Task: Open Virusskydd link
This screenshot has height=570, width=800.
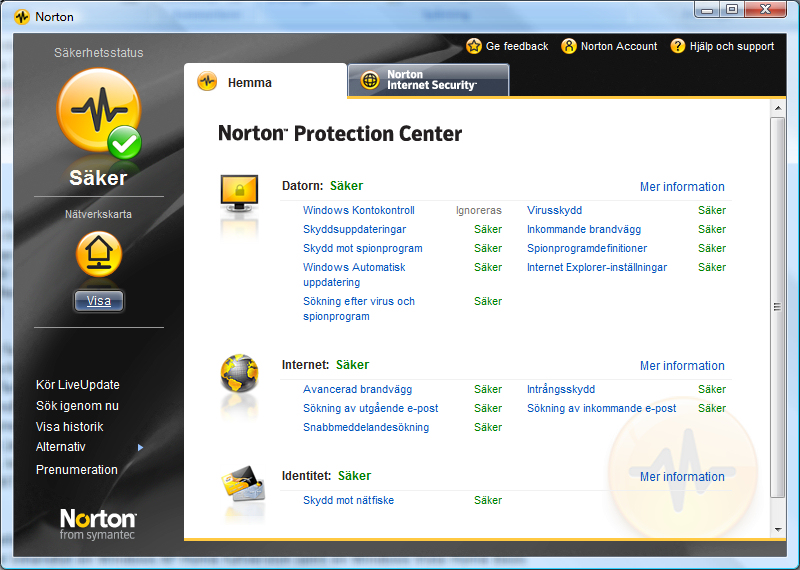Action: point(554,210)
